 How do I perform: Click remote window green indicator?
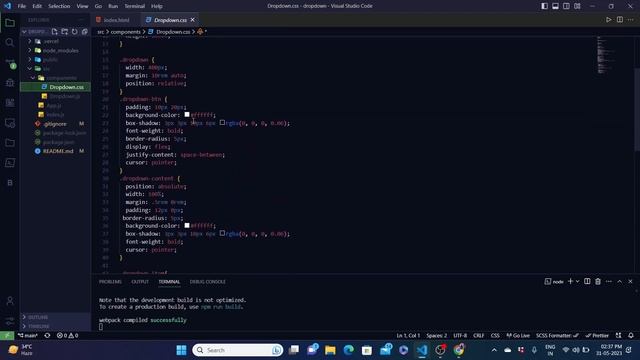click(7, 336)
